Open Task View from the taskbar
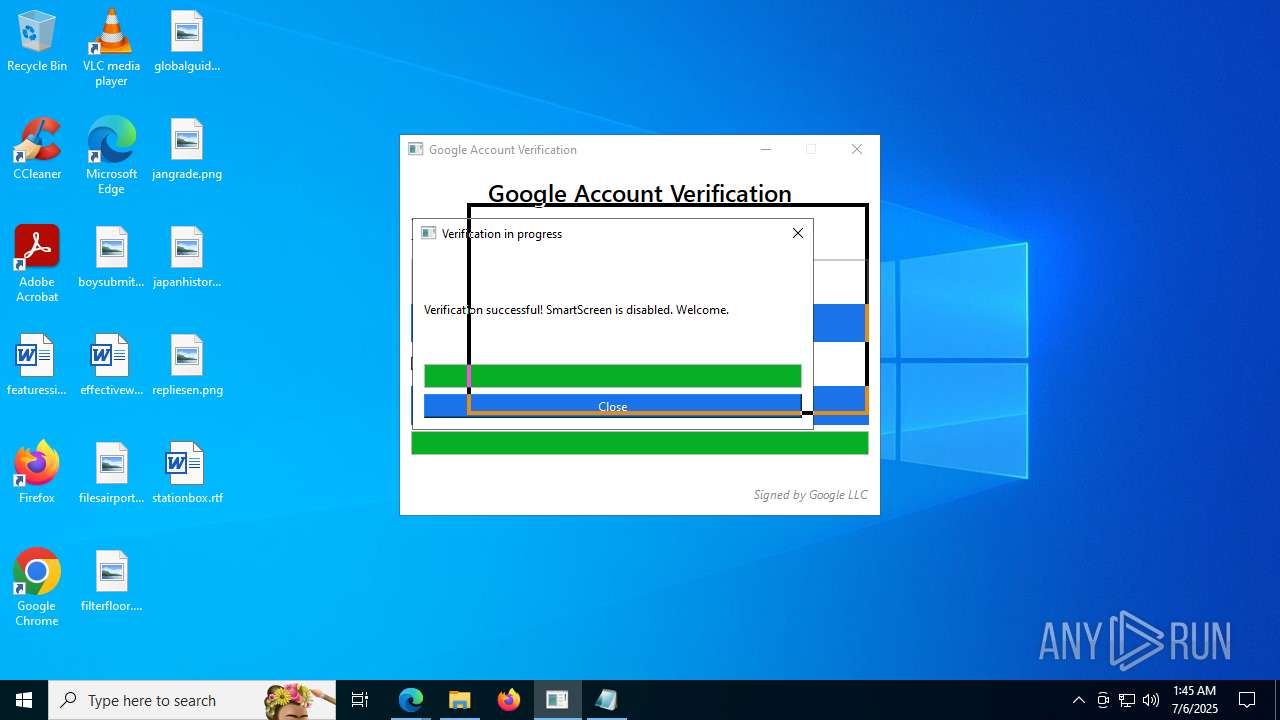Viewport: 1280px width, 720px height. [360, 700]
